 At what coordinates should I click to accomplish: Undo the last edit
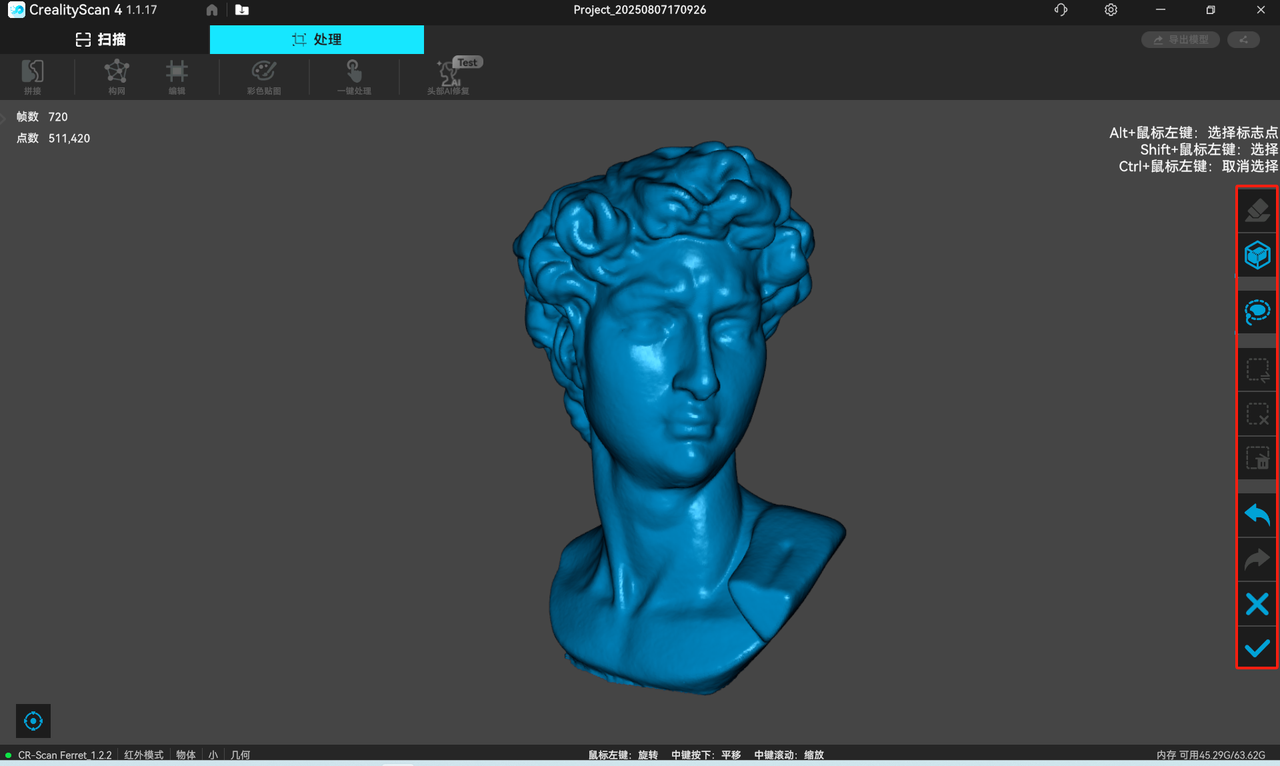tap(1257, 515)
